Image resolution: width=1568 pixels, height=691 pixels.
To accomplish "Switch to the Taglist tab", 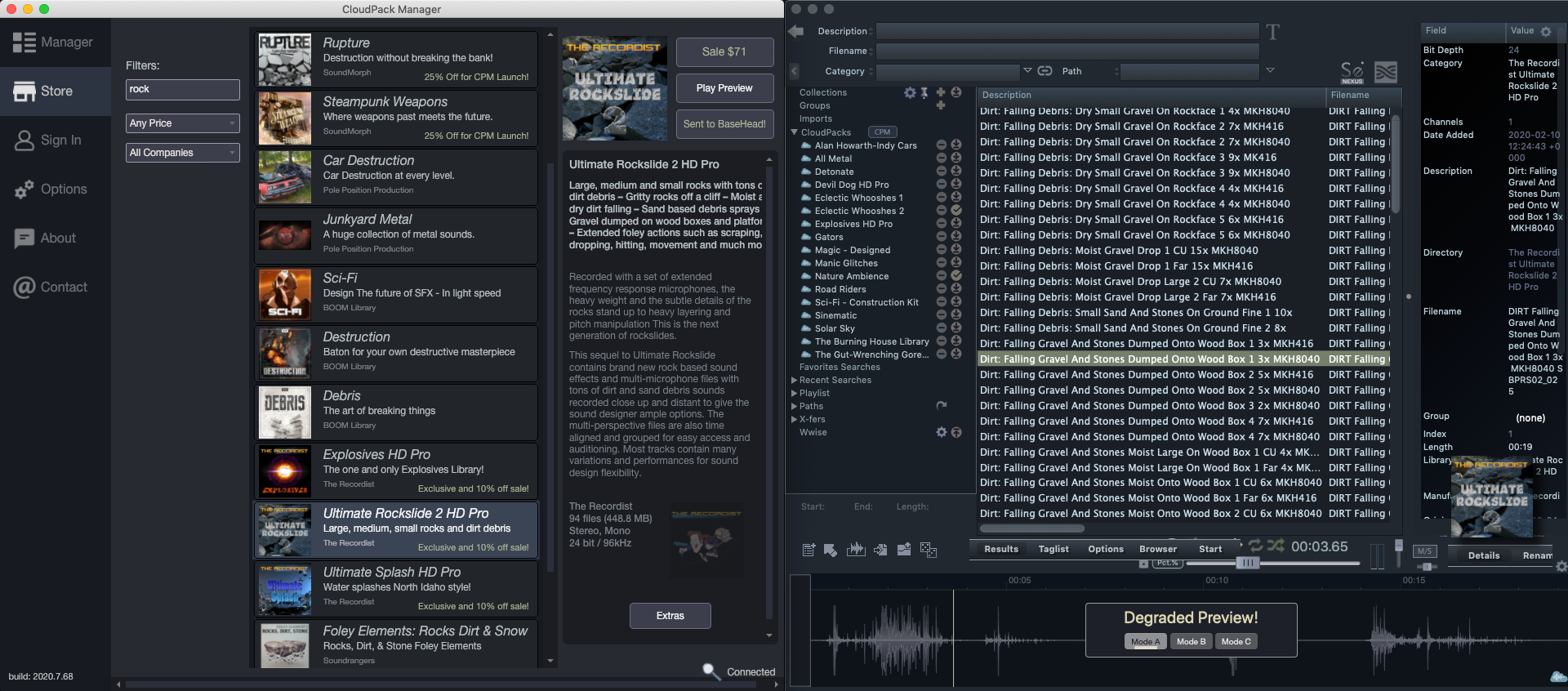I will (x=1053, y=549).
